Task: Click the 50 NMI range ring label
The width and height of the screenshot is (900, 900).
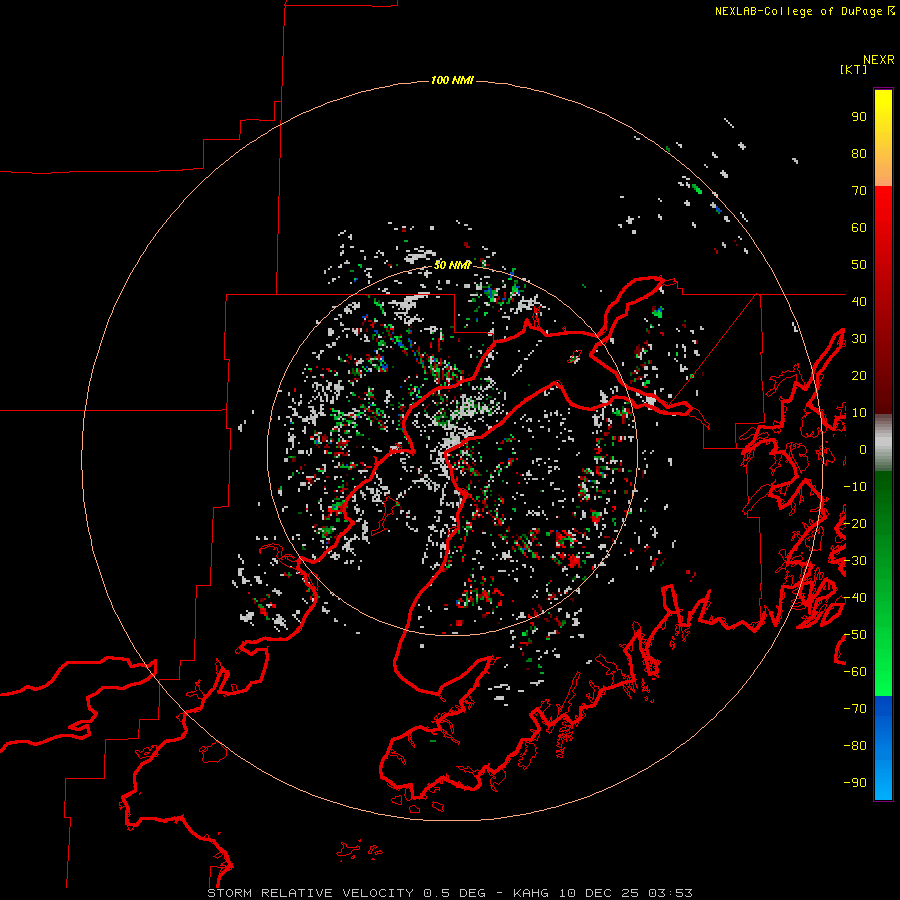Action: pyautogui.click(x=452, y=265)
